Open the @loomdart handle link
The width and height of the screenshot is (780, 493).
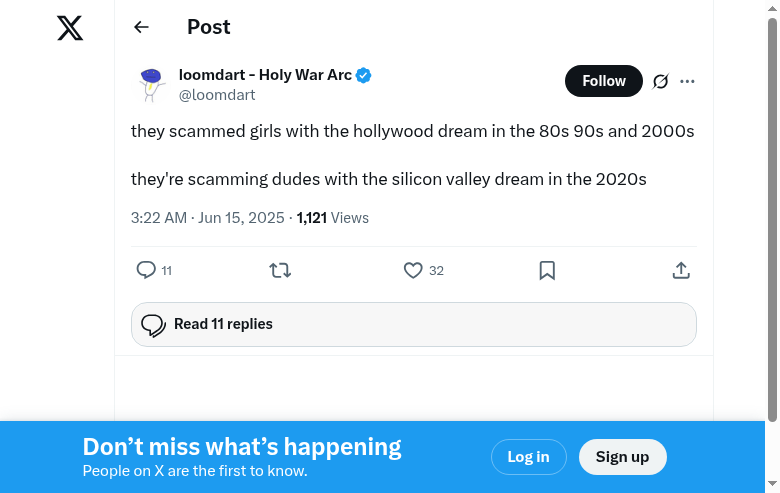217,95
